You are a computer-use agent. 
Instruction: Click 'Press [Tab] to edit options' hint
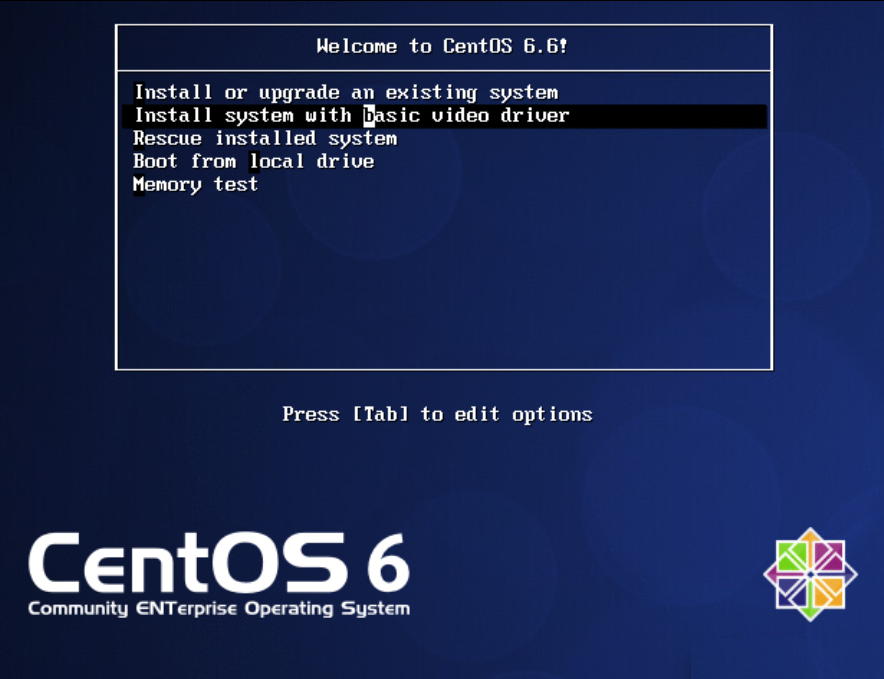[437, 415]
